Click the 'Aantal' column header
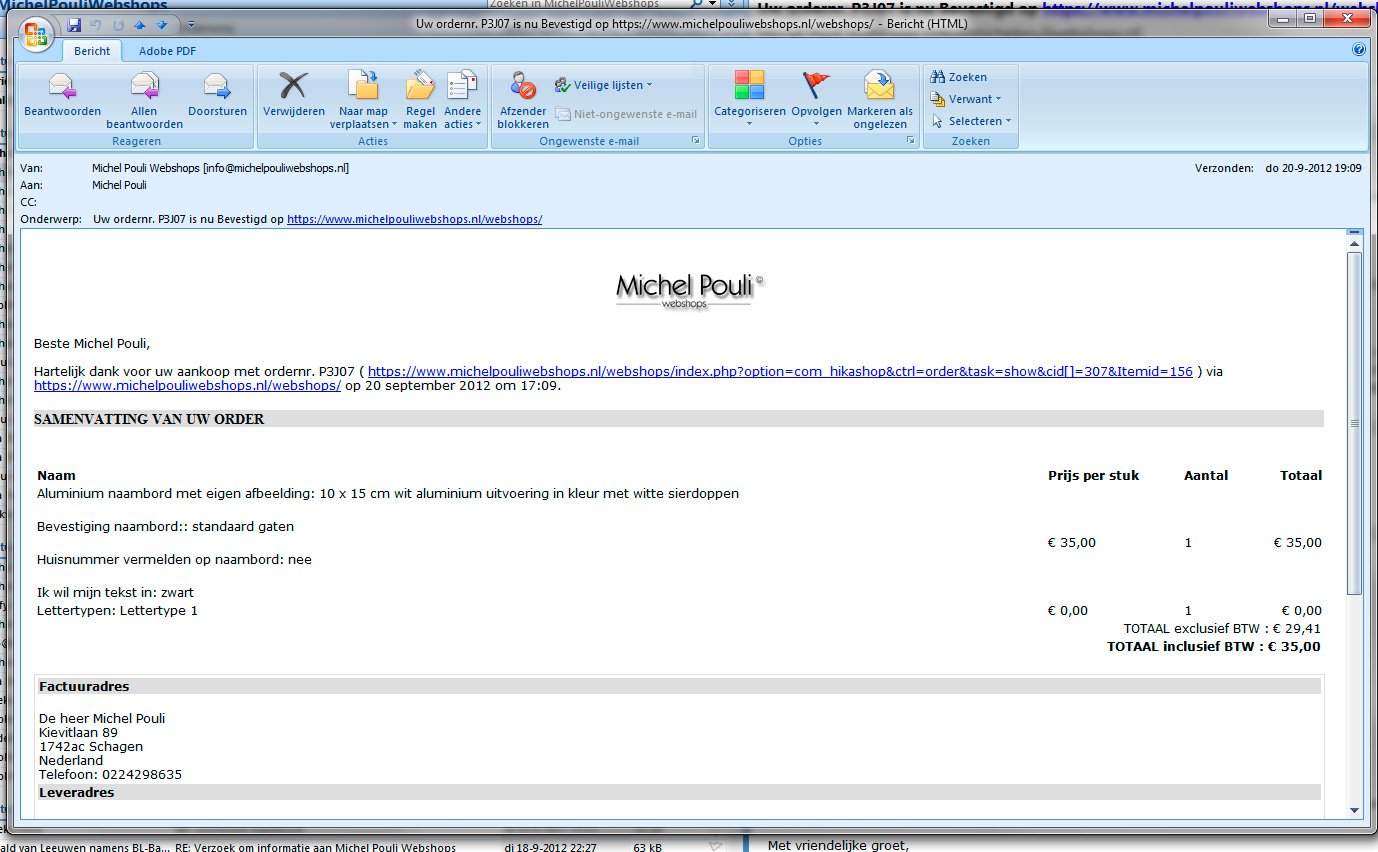The image size is (1378, 852). [x=1206, y=475]
